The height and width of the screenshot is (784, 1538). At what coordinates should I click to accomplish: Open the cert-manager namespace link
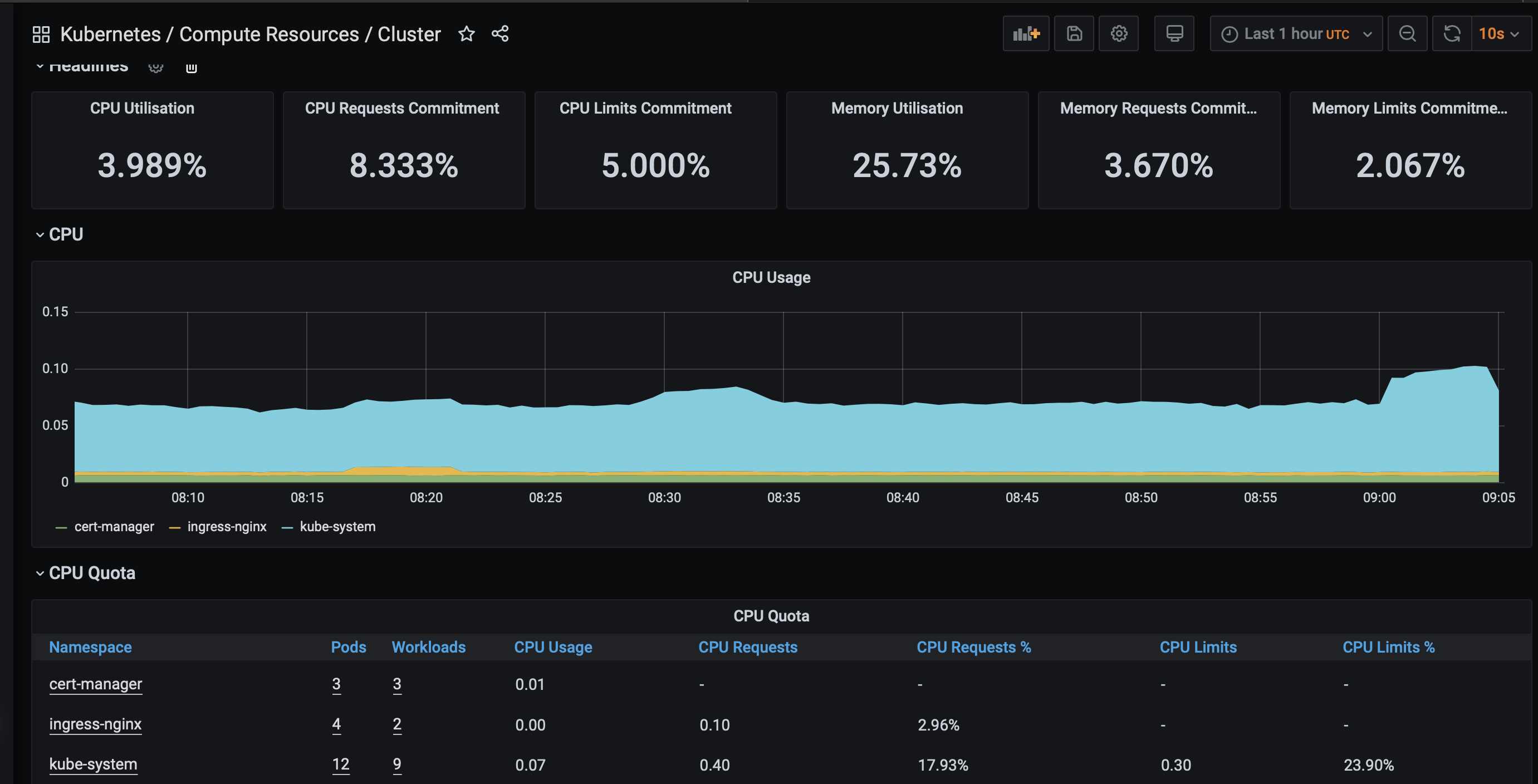click(96, 684)
